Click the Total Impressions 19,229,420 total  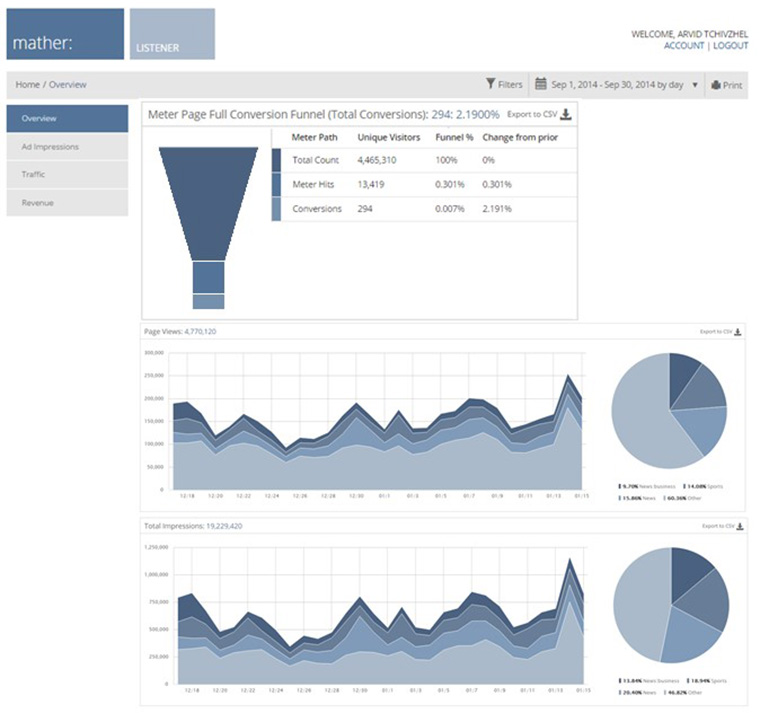(224, 526)
